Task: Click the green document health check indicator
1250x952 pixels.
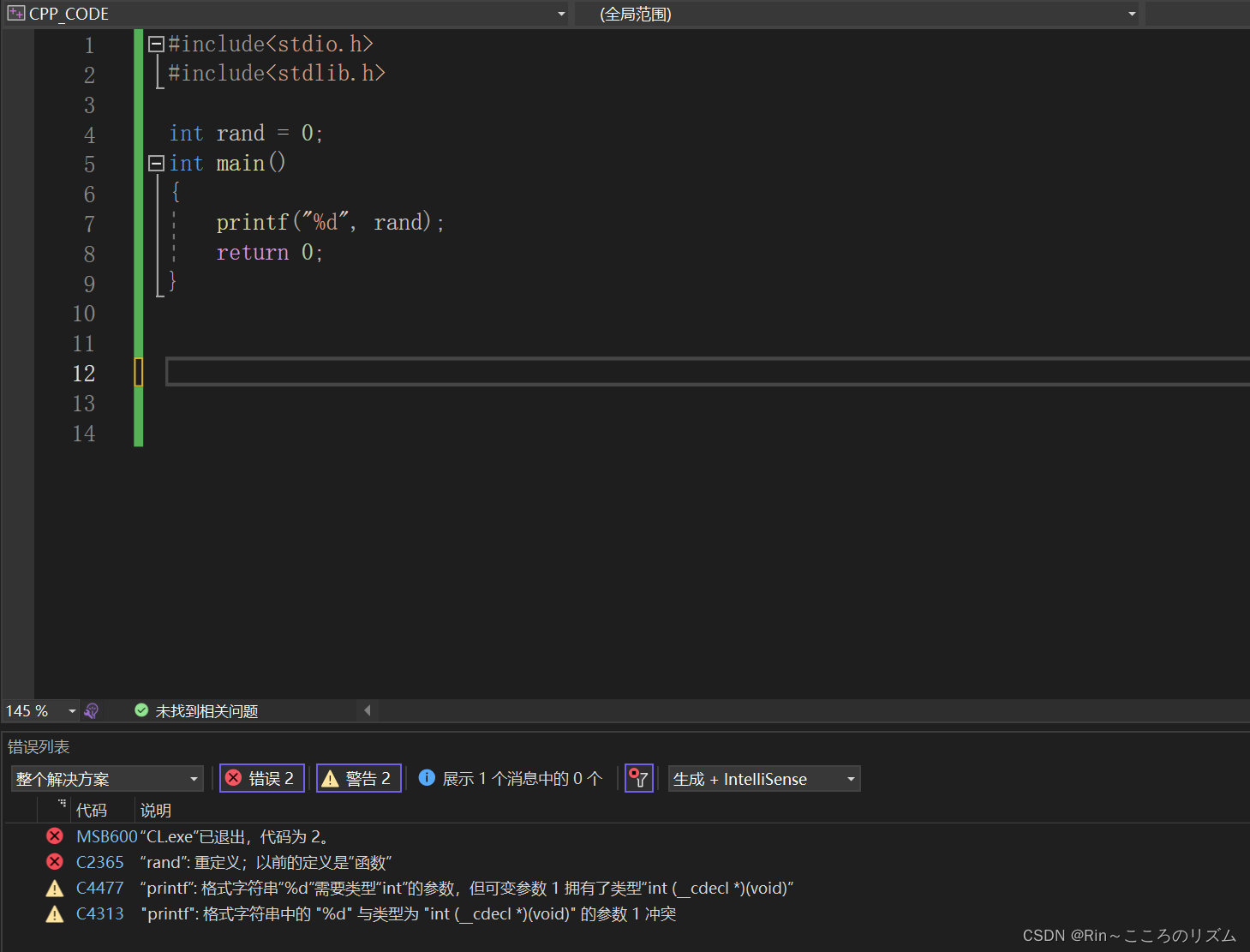Action: click(141, 710)
